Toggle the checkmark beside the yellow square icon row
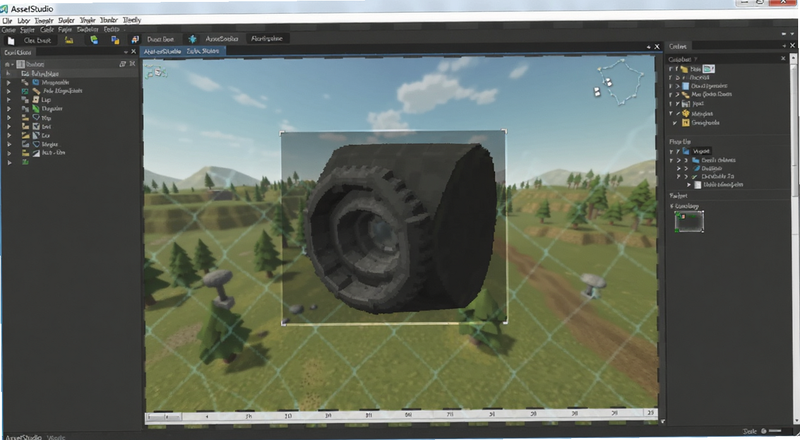The height and width of the screenshot is (440, 800). tap(675, 123)
